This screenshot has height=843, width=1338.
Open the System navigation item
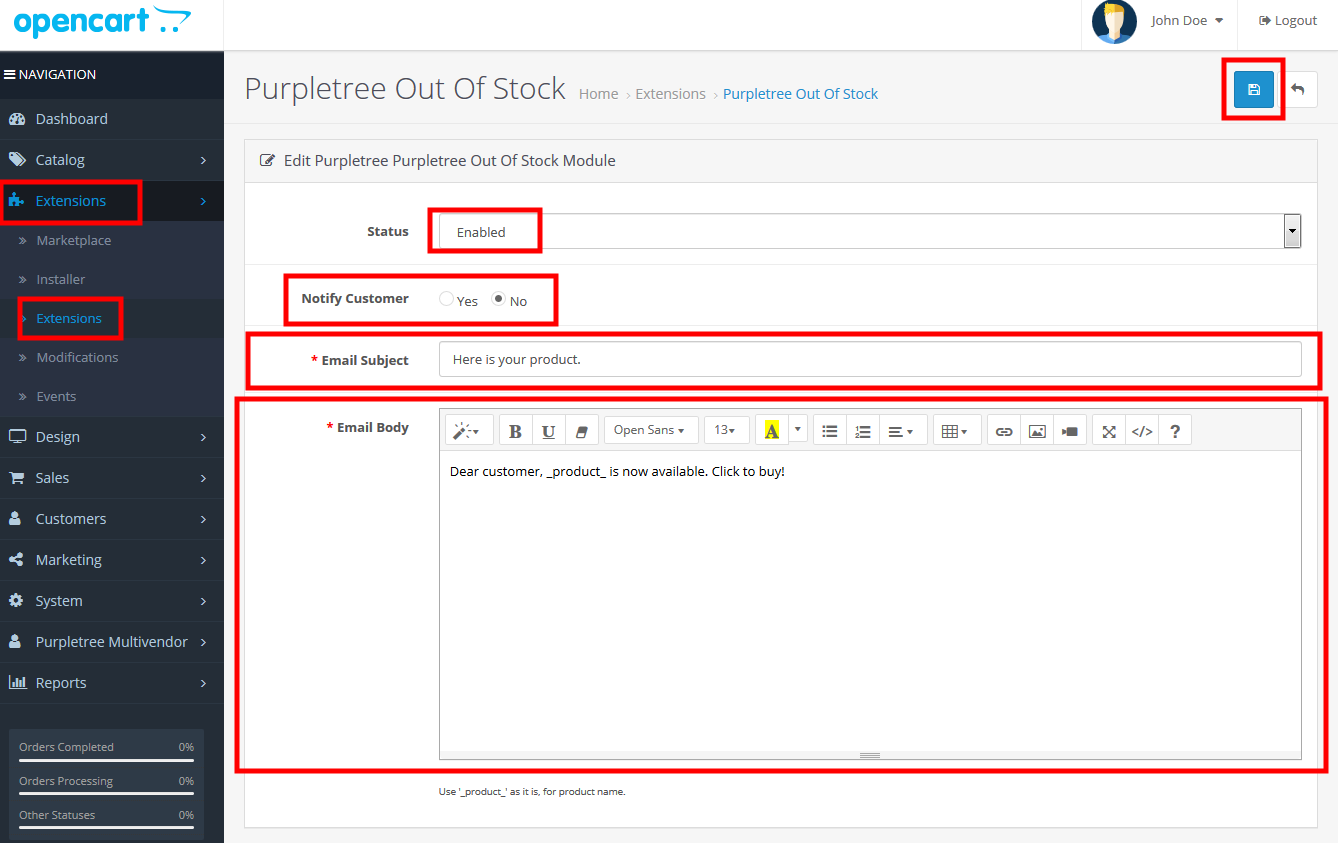point(112,601)
